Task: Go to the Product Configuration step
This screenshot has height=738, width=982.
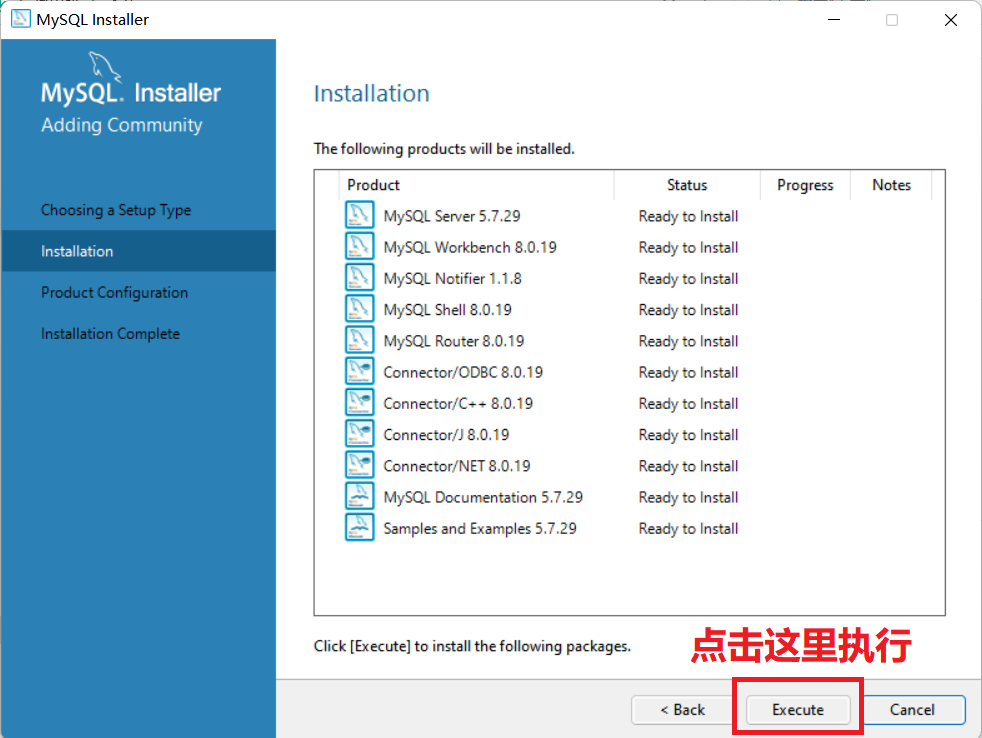Action: (x=115, y=293)
